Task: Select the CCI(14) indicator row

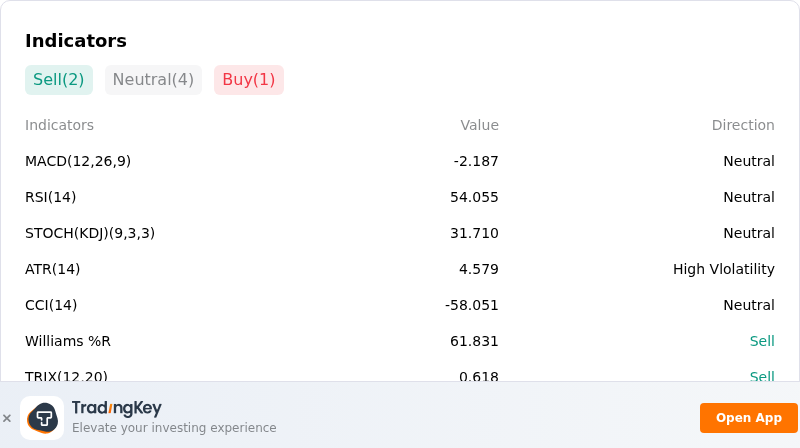Action: click(x=399, y=305)
